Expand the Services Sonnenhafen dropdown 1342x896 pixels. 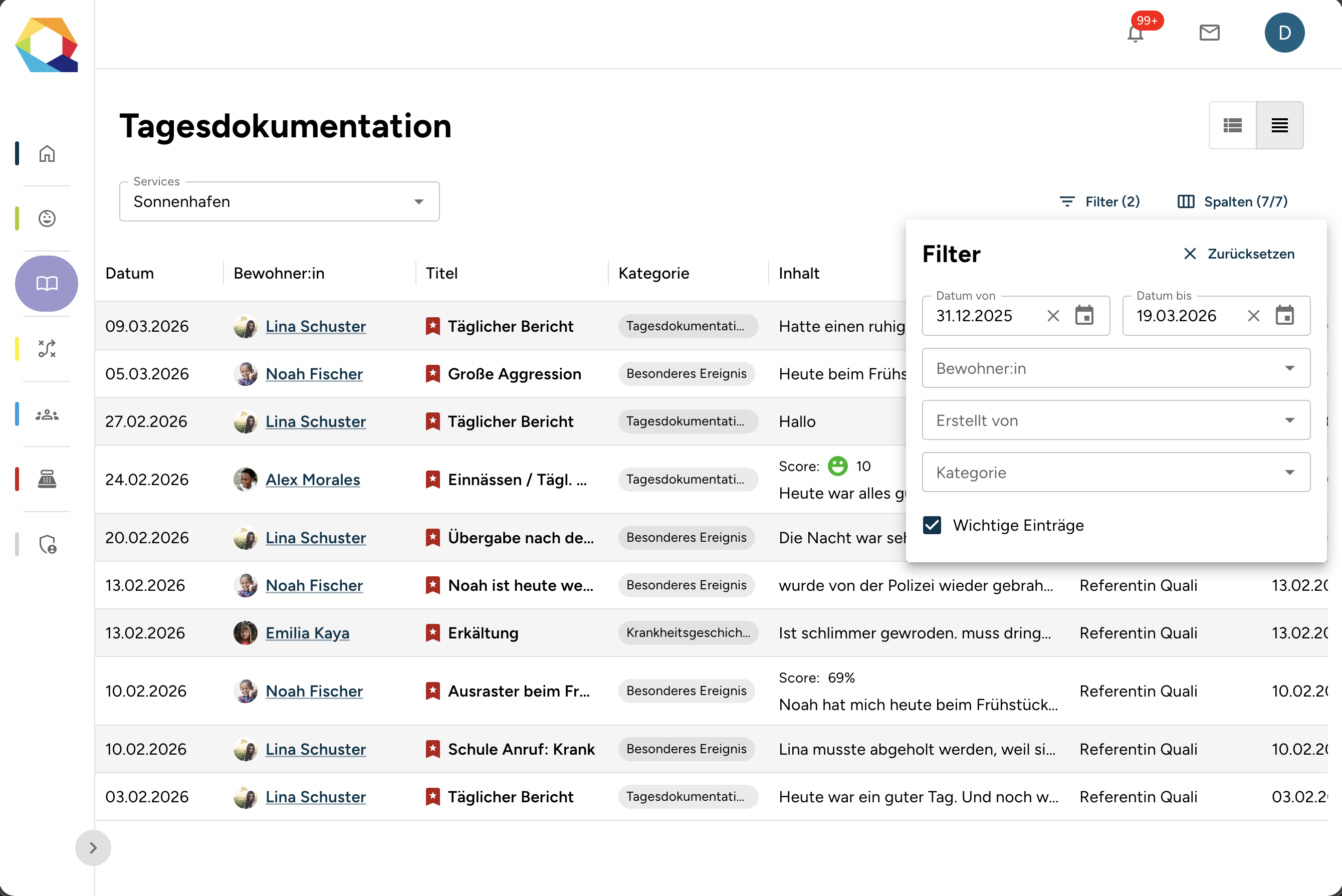pyautogui.click(x=279, y=202)
